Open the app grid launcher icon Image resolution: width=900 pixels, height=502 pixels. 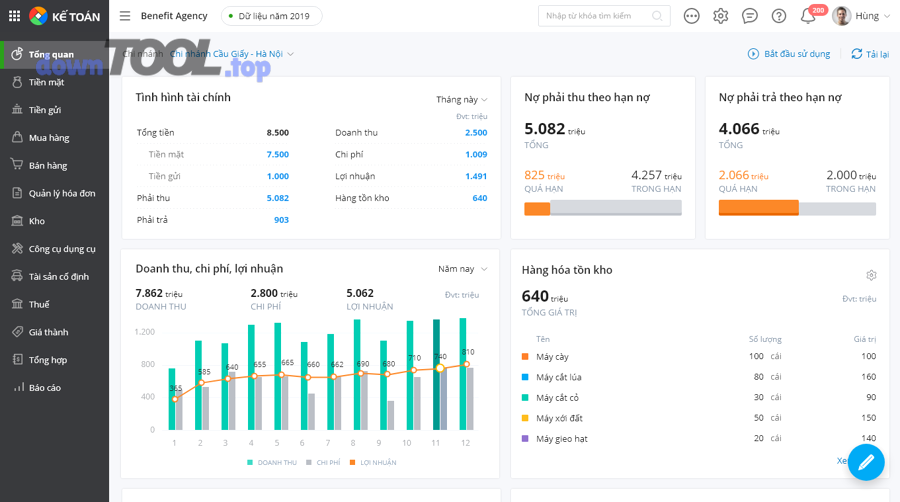pos(14,16)
